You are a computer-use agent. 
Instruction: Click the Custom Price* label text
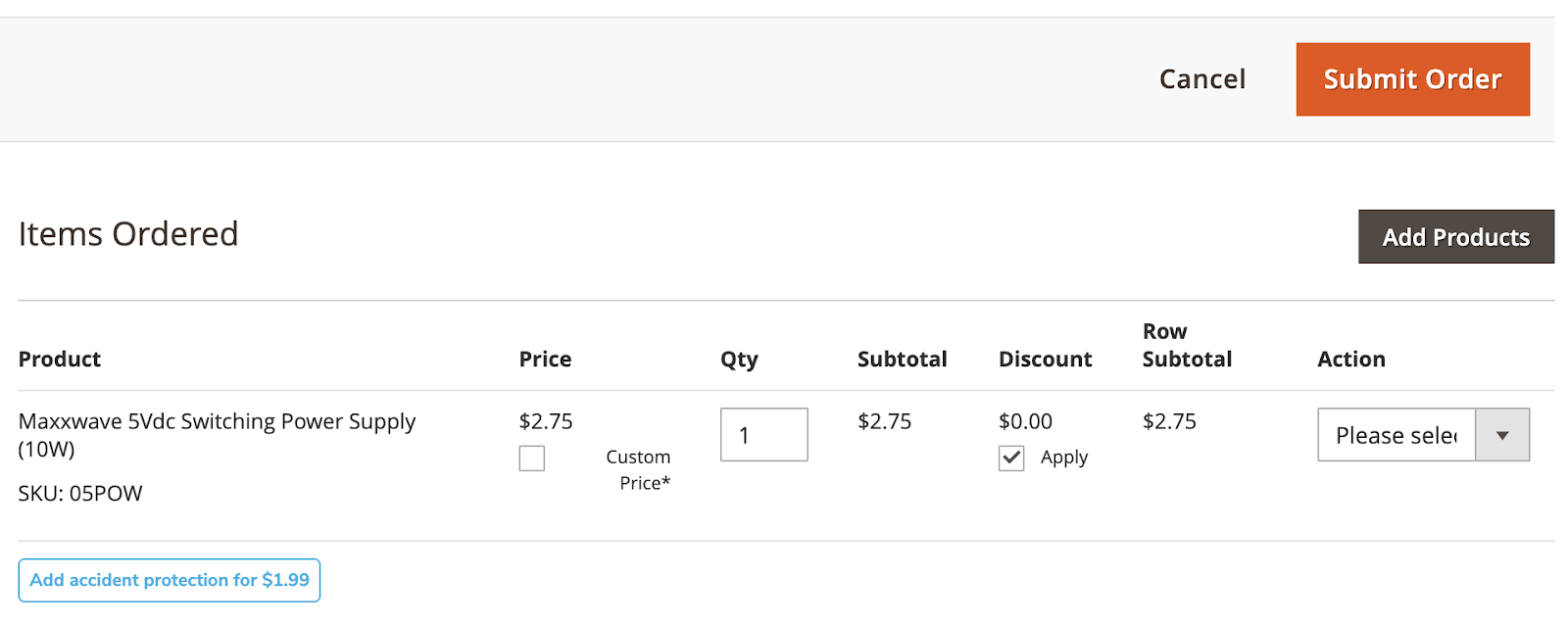tap(639, 470)
